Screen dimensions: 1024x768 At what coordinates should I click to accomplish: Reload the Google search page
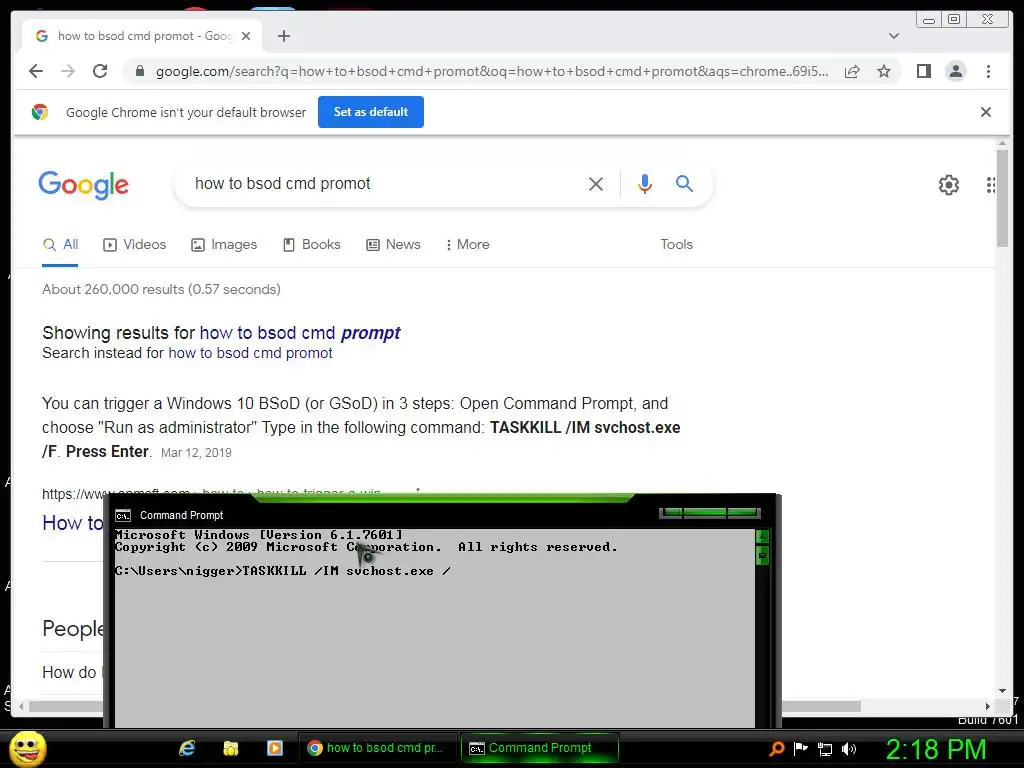pos(100,71)
